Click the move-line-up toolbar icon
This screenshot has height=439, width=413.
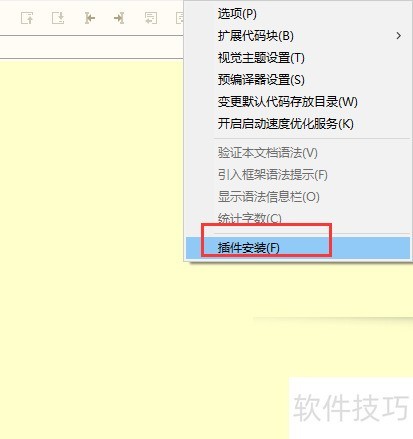click(x=27, y=18)
